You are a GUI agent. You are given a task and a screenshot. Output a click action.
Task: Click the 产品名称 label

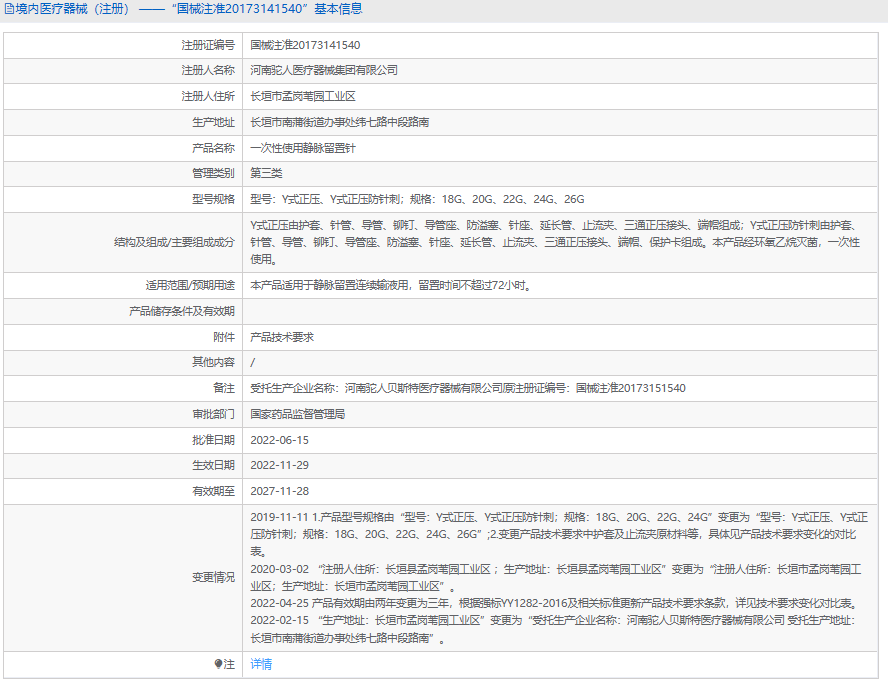click(213, 148)
